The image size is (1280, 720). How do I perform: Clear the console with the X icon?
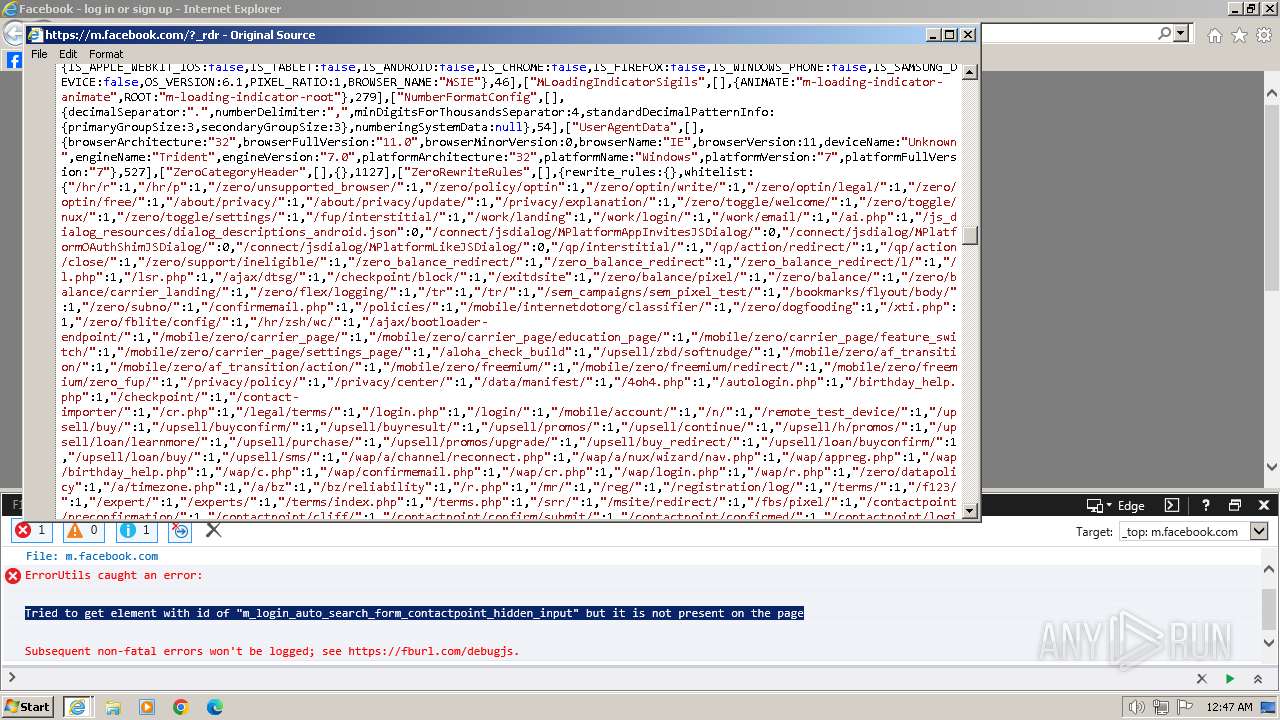point(213,530)
